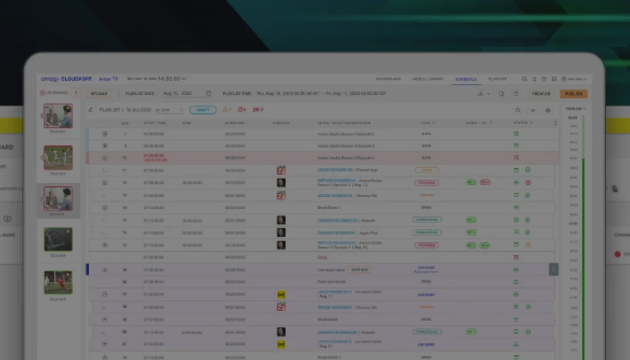Select the first channel thumbnail in sidebar
The width and height of the screenshot is (630, 360).
(x=58, y=116)
